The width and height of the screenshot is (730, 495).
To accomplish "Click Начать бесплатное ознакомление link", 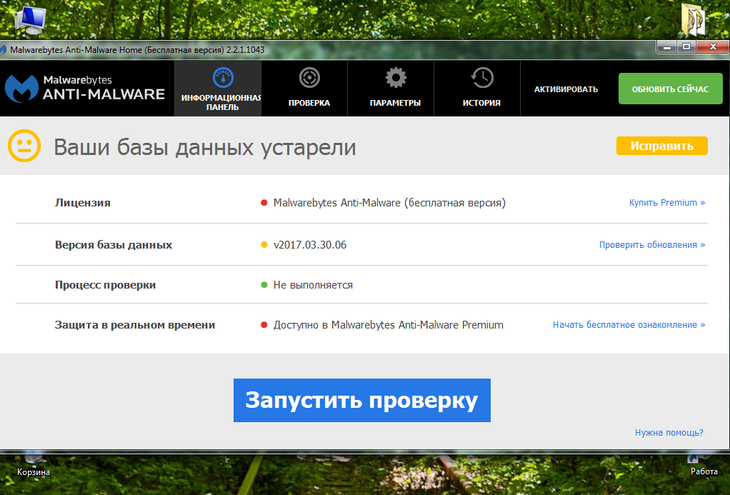I will 629,325.
